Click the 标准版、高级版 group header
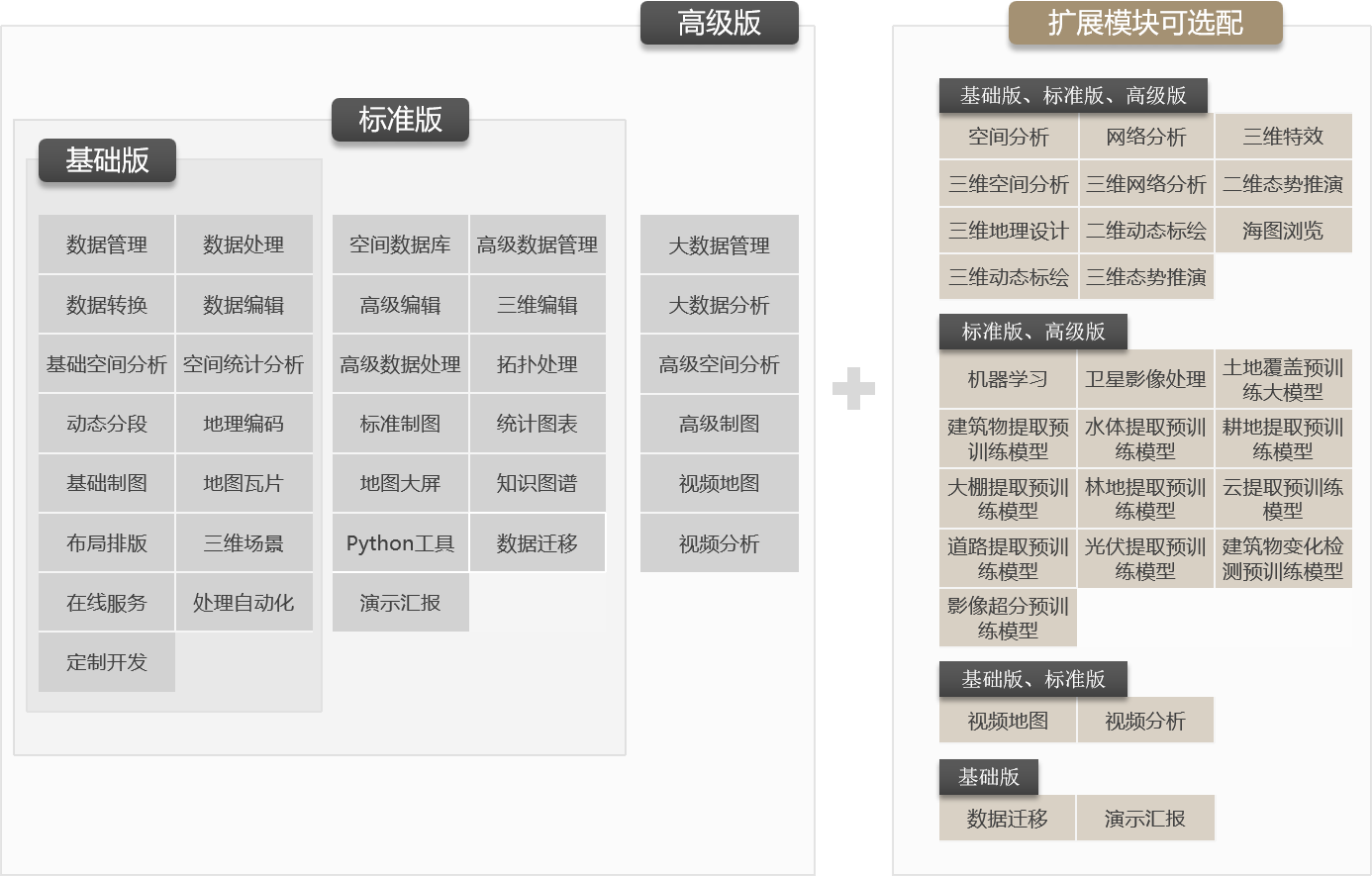The height and width of the screenshot is (877, 1372). (x=1033, y=332)
